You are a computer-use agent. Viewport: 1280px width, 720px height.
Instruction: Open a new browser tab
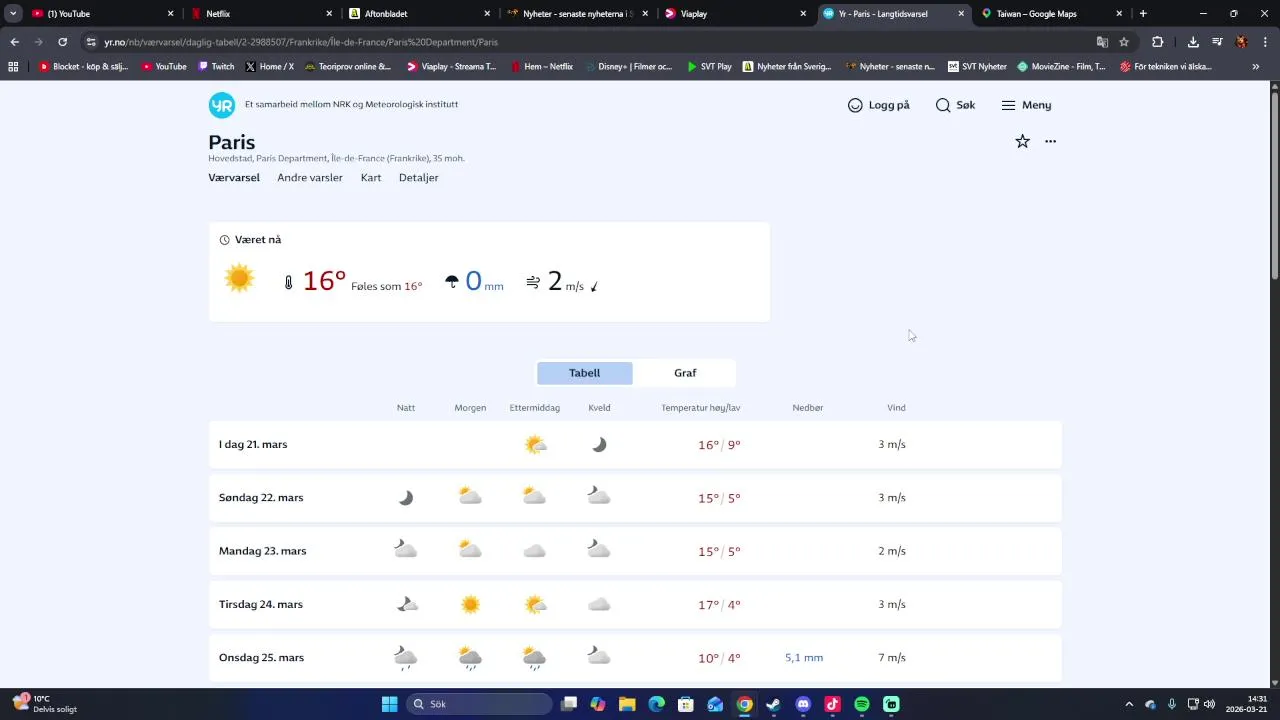click(x=1143, y=14)
